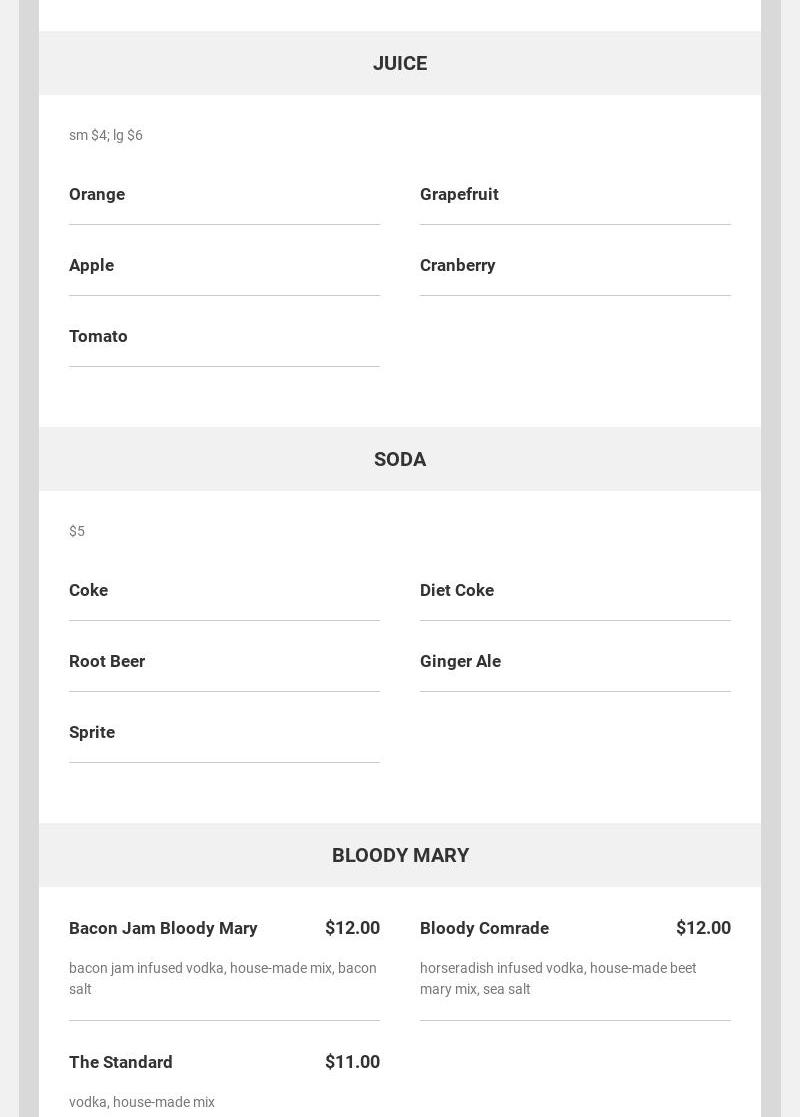
Task: Click the Bloody Comrade ingredients description
Action: 558,978
